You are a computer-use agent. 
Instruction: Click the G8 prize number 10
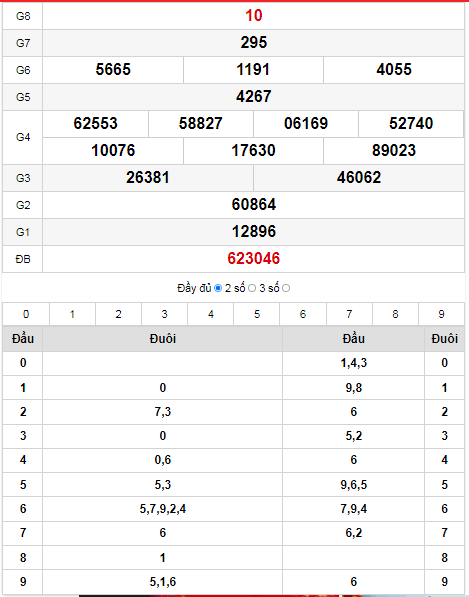[254, 16]
